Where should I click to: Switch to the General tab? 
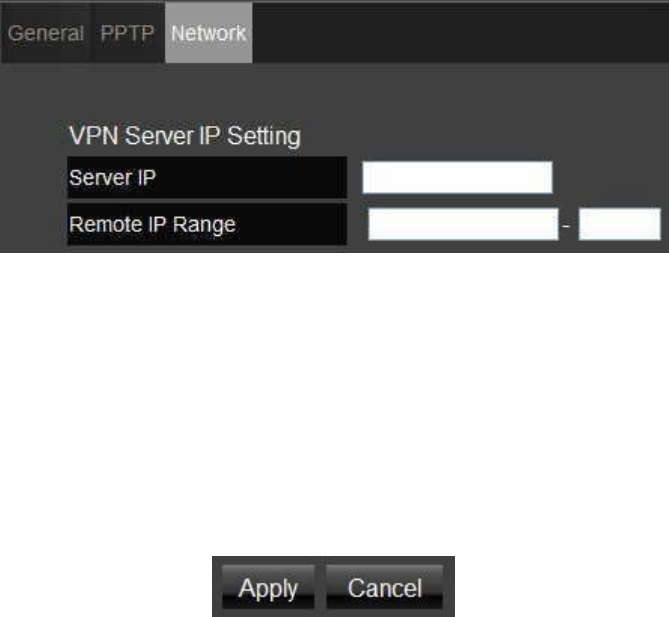click(x=46, y=33)
